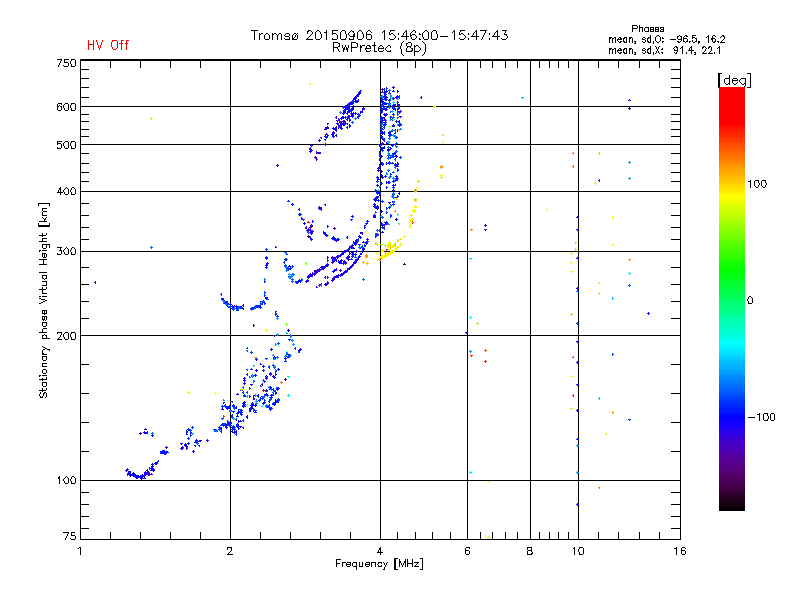The image size is (800, 600).
Task: Click the x-axis '10' frequency label
Action: pos(578,551)
